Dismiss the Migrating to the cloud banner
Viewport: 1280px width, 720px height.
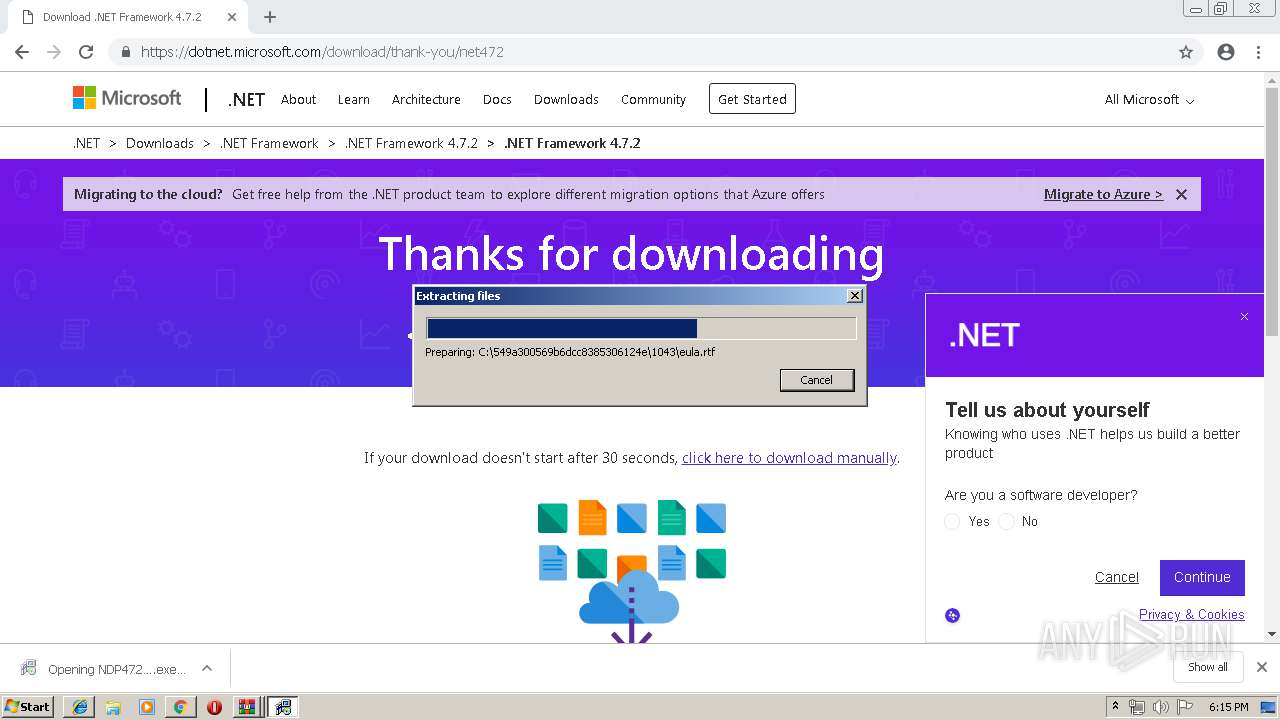[x=1181, y=194]
